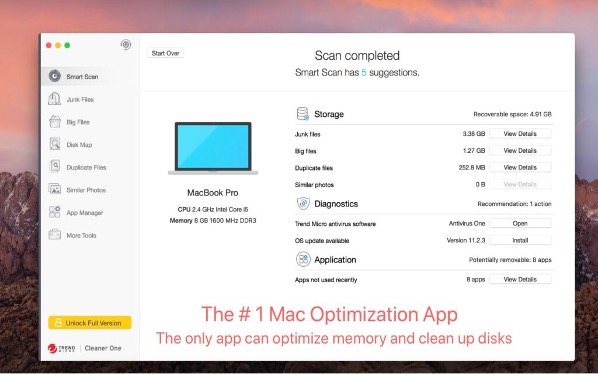Click the yellow minimize window button

click(x=58, y=45)
